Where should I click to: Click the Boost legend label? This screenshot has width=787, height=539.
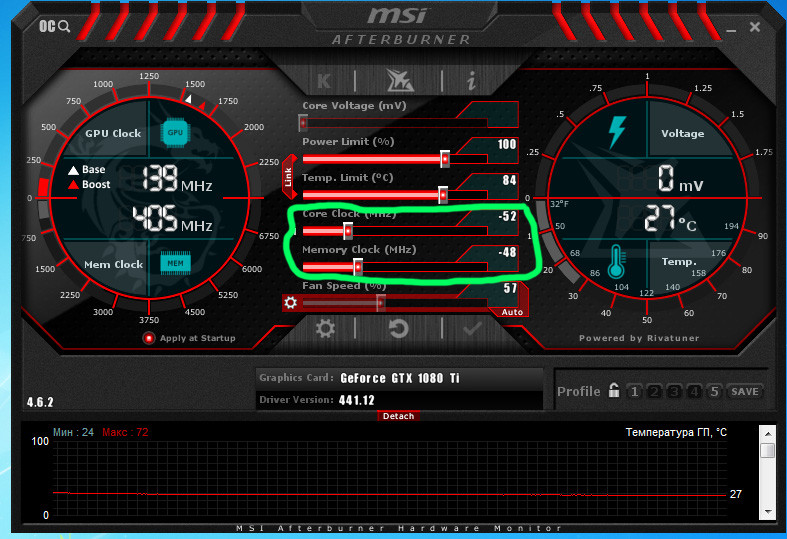pyautogui.click(x=96, y=184)
